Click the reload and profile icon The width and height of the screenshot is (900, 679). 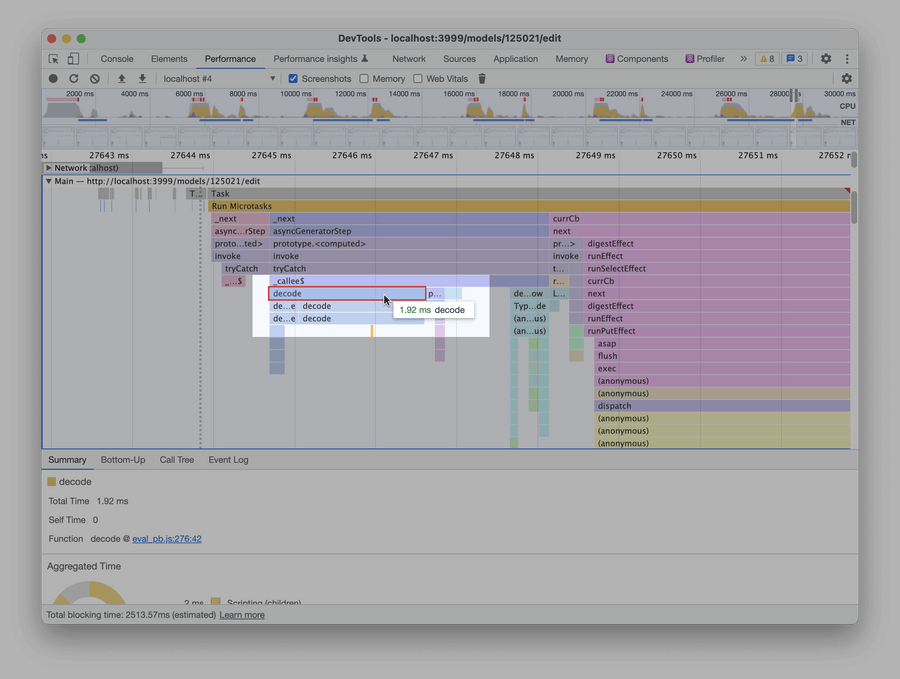click(x=73, y=79)
